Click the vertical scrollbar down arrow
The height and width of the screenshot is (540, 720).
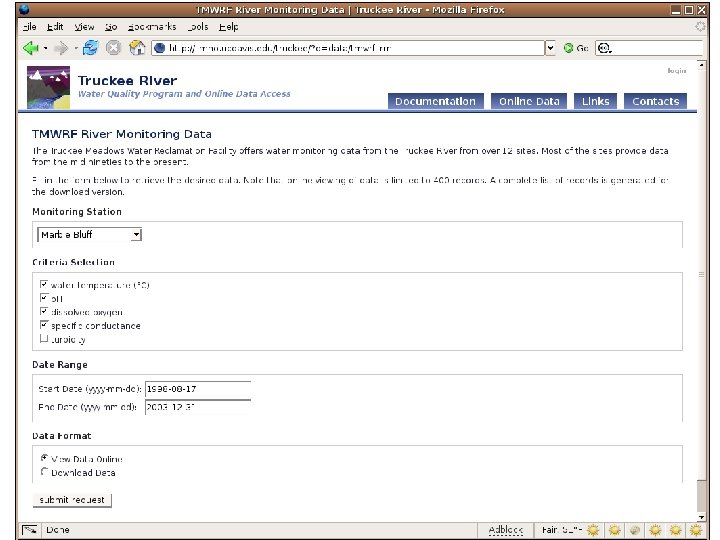[x=701, y=517]
